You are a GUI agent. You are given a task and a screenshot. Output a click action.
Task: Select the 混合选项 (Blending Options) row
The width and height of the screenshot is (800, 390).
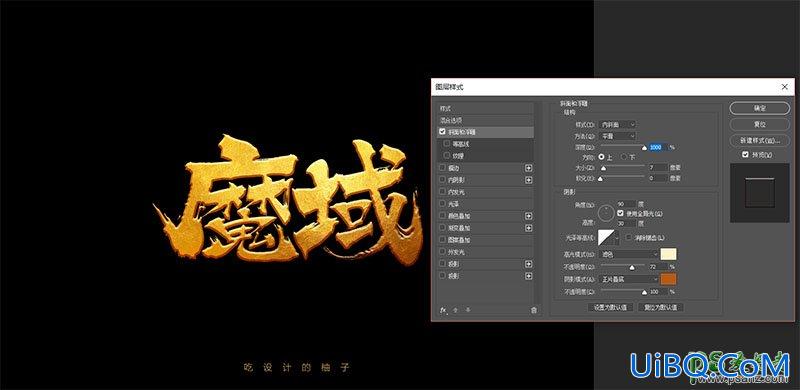(486, 120)
